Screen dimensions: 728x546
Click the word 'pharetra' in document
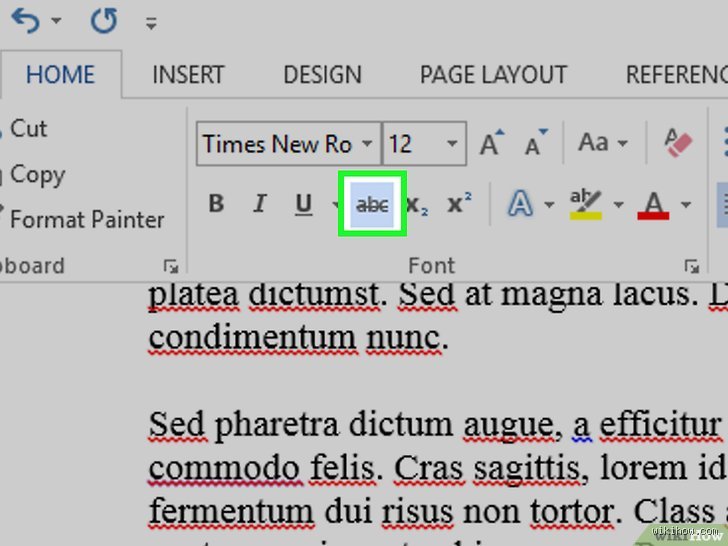pyautogui.click(x=277, y=426)
